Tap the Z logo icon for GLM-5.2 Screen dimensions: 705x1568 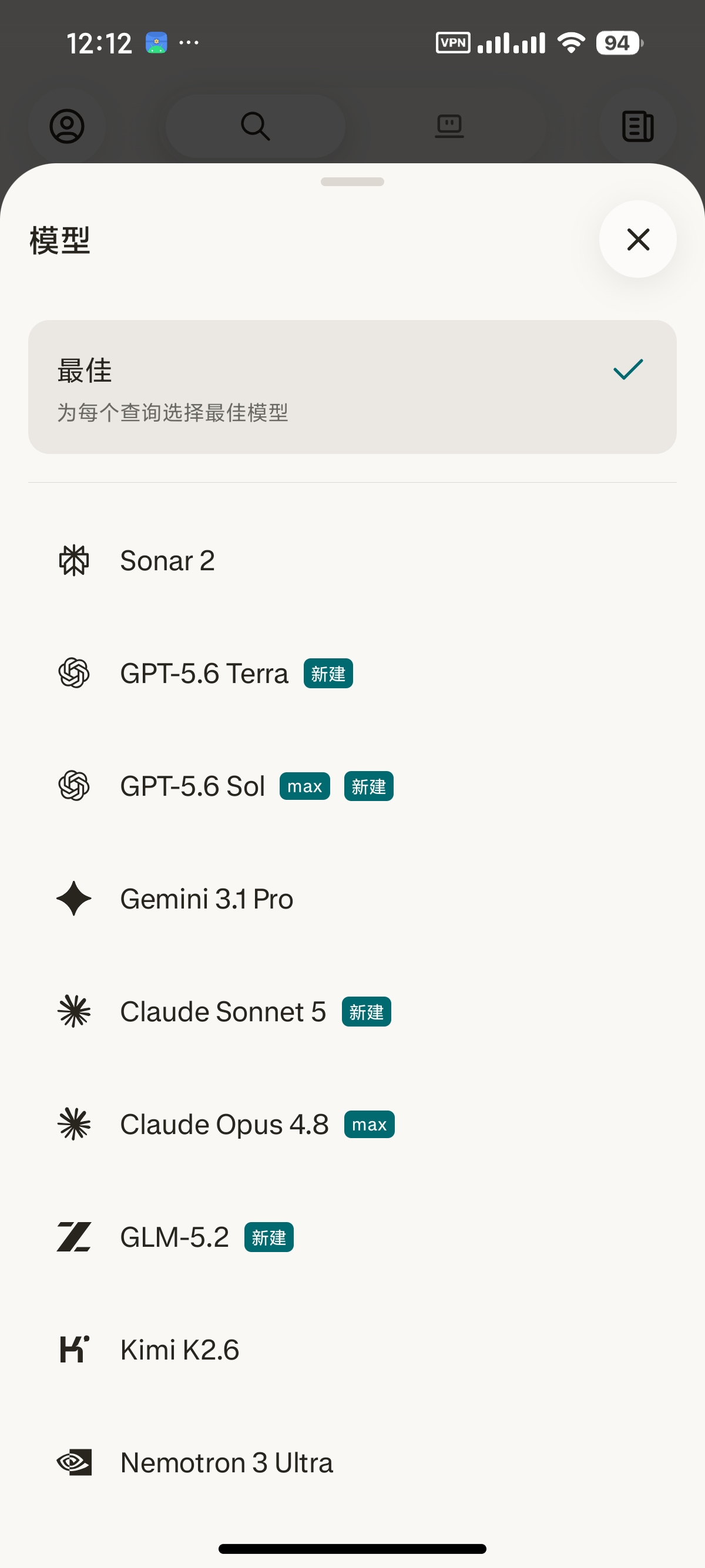(x=73, y=1237)
